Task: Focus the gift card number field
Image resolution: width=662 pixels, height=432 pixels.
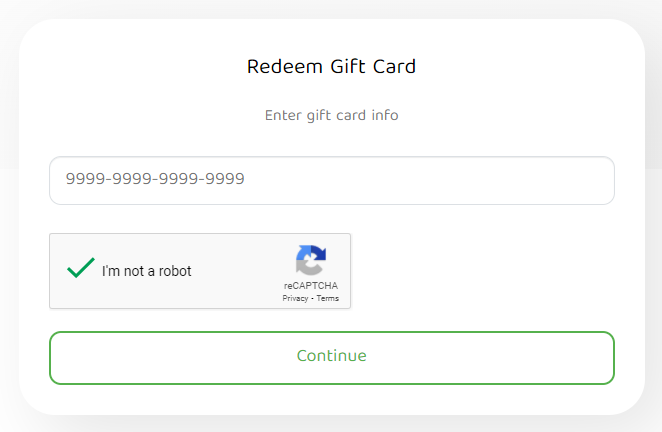Action: (331, 180)
